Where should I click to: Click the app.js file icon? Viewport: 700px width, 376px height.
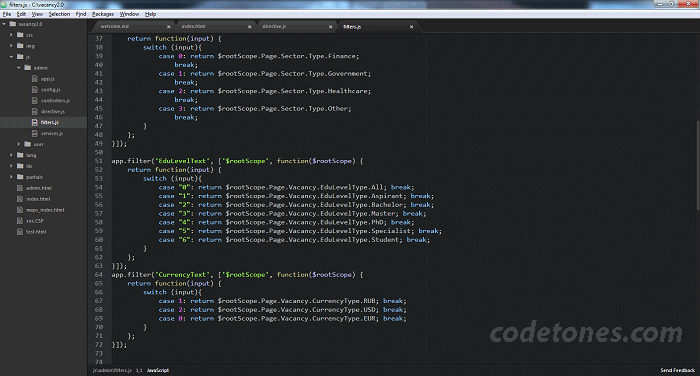34,79
